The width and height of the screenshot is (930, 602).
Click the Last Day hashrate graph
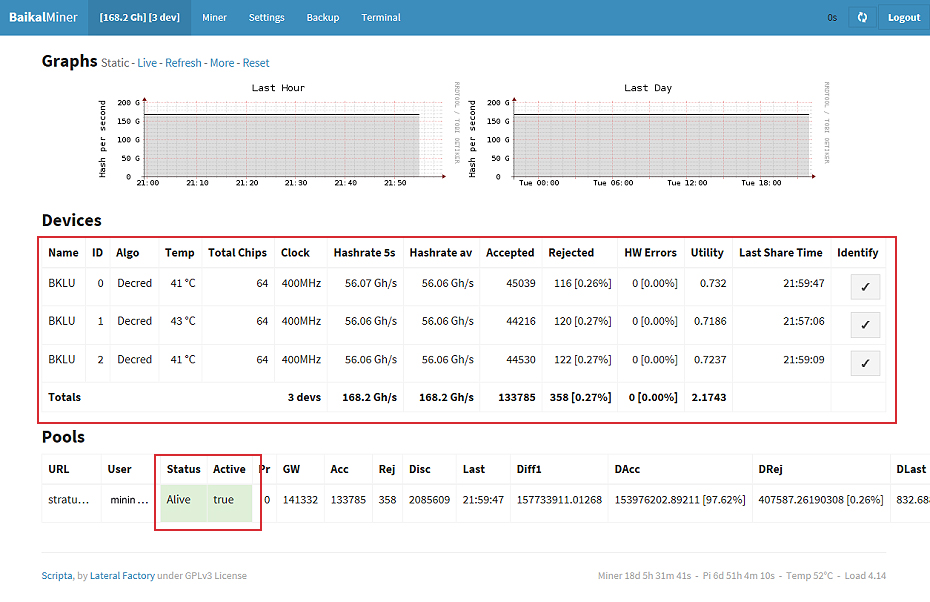(x=649, y=134)
